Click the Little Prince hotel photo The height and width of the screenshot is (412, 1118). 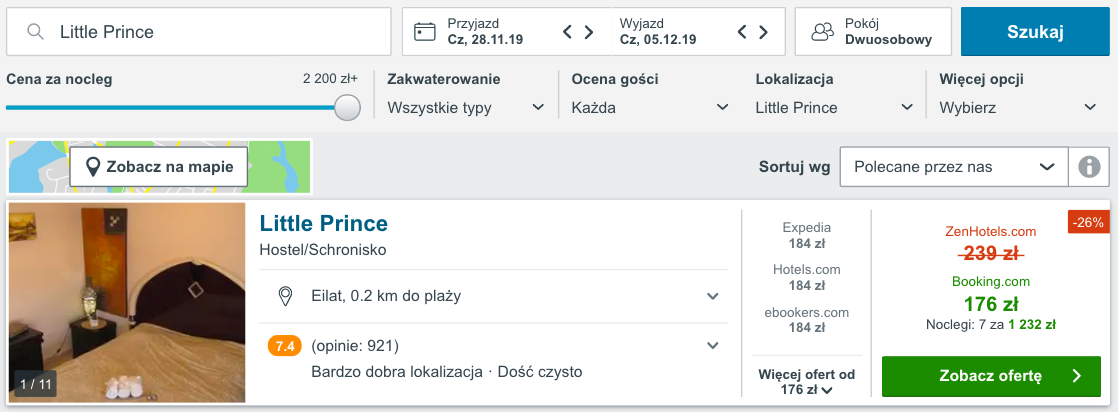127,303
